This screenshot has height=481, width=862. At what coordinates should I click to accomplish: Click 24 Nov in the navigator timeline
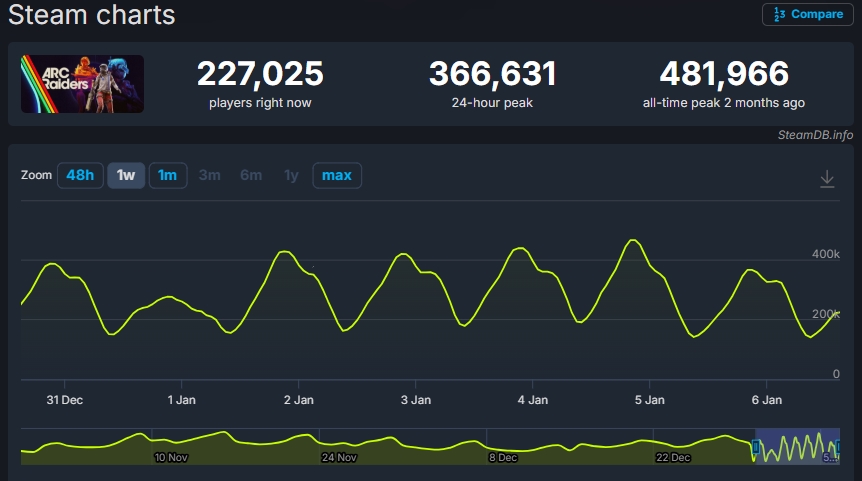pyautogui.click(x=339, y=457)
